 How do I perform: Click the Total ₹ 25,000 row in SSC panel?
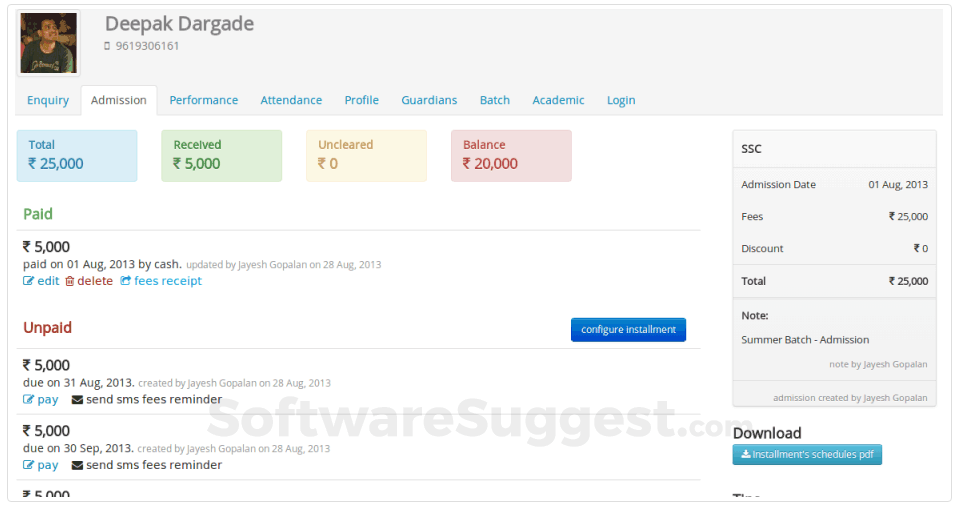834,281
